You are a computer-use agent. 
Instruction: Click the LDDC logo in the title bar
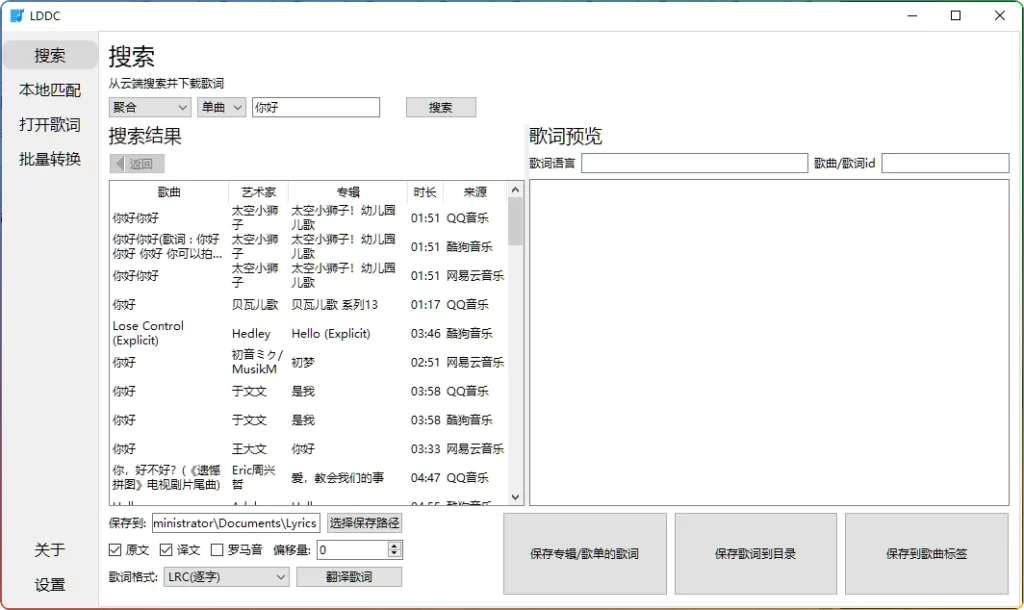tap(15, 15)
